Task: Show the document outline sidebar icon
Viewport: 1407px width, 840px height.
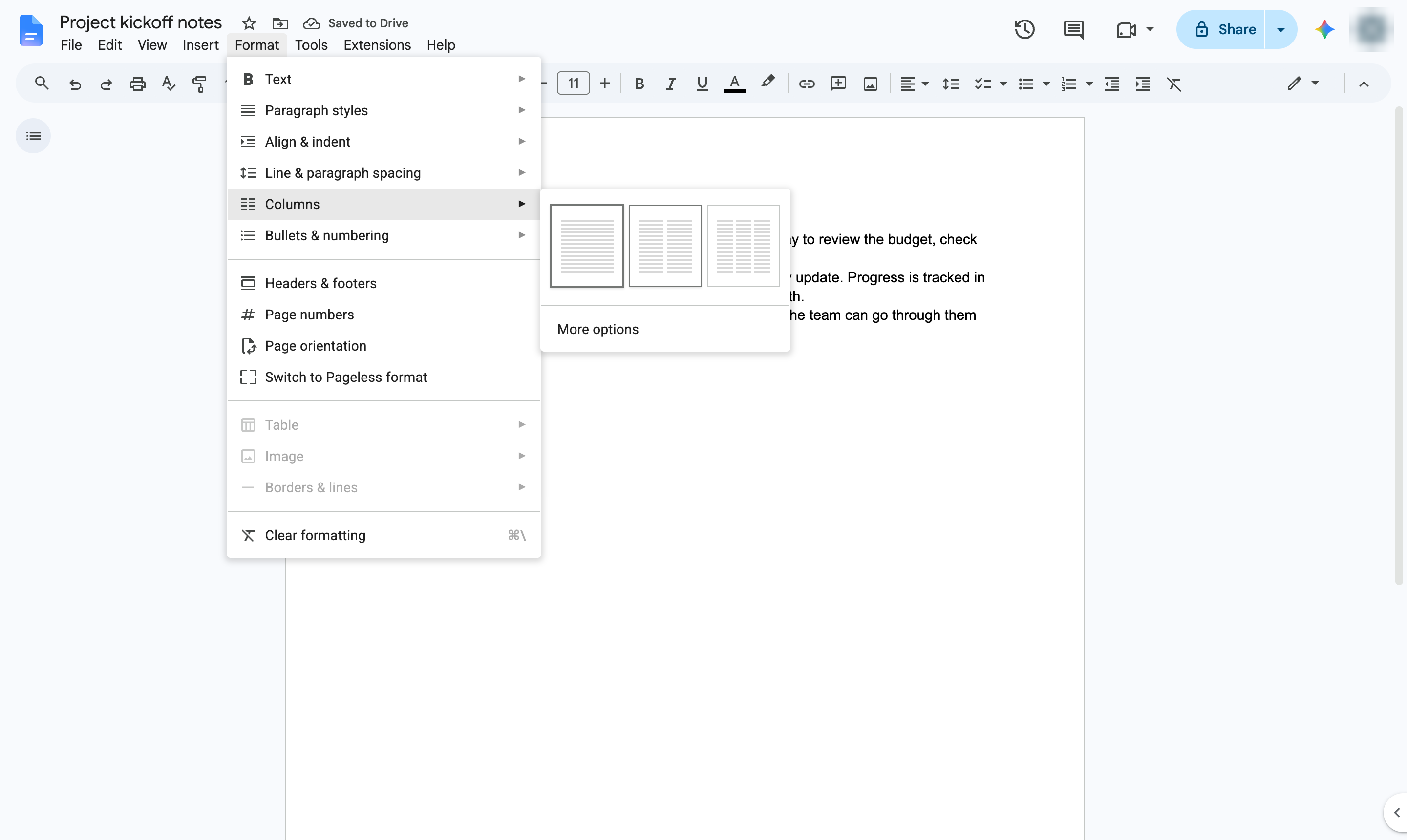Action: [x=33, y=136]
